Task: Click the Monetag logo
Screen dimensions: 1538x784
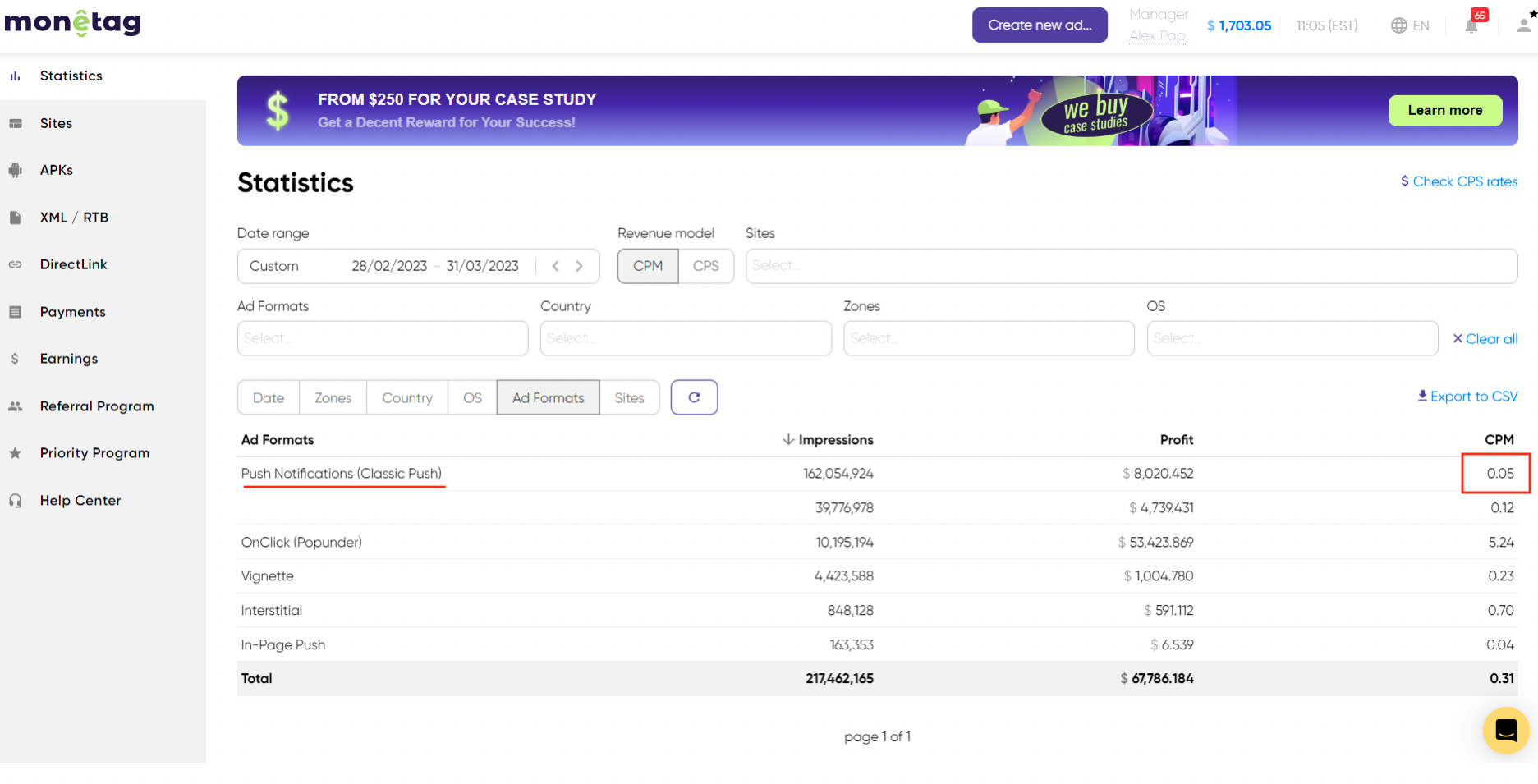Action: pyautogui.click(x=73, y=23)
